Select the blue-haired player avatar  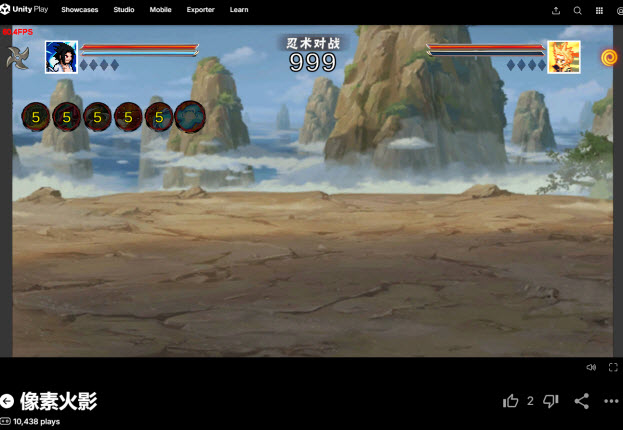[61, 57]
